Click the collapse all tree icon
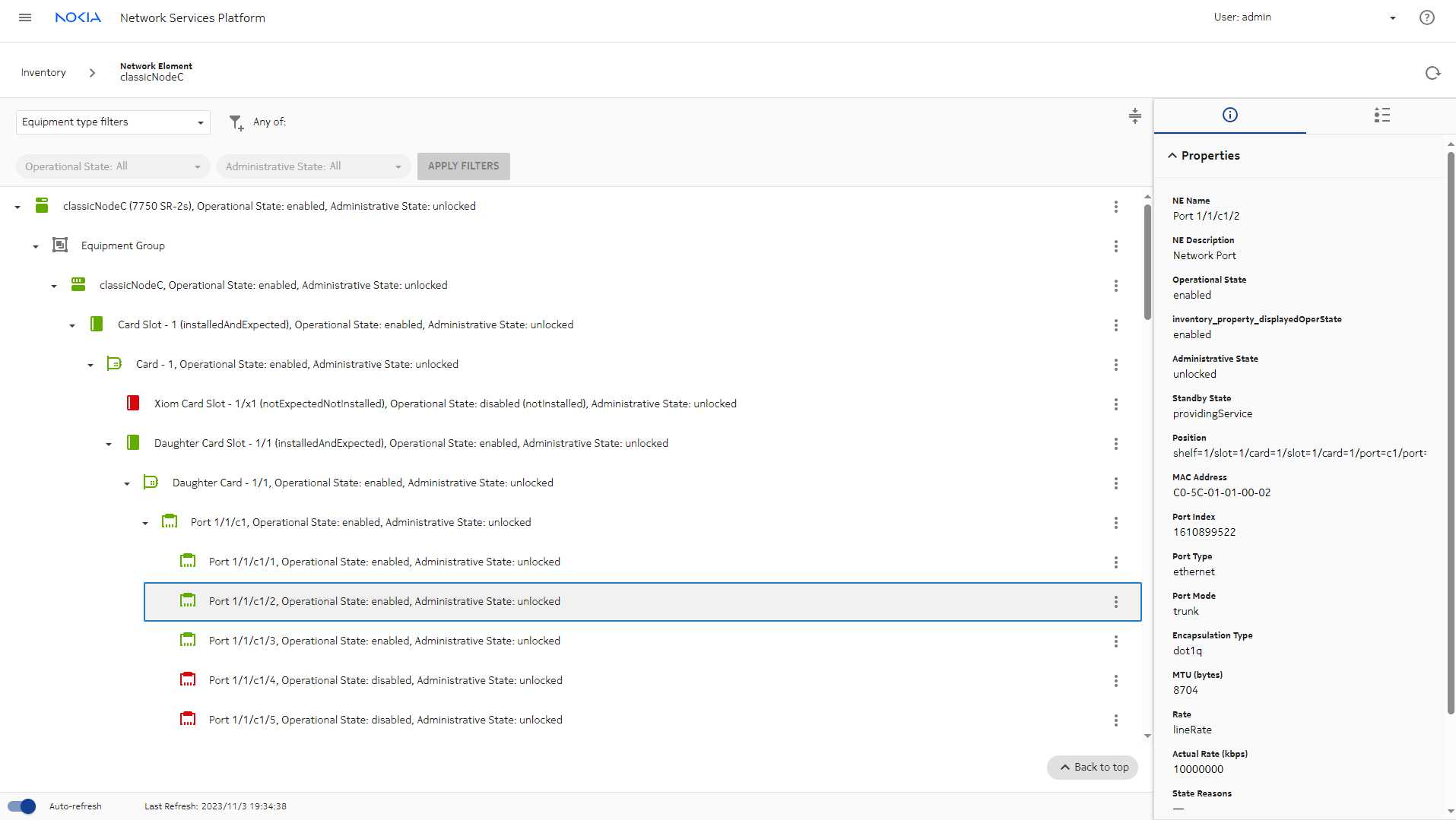 pos(1134,116)
